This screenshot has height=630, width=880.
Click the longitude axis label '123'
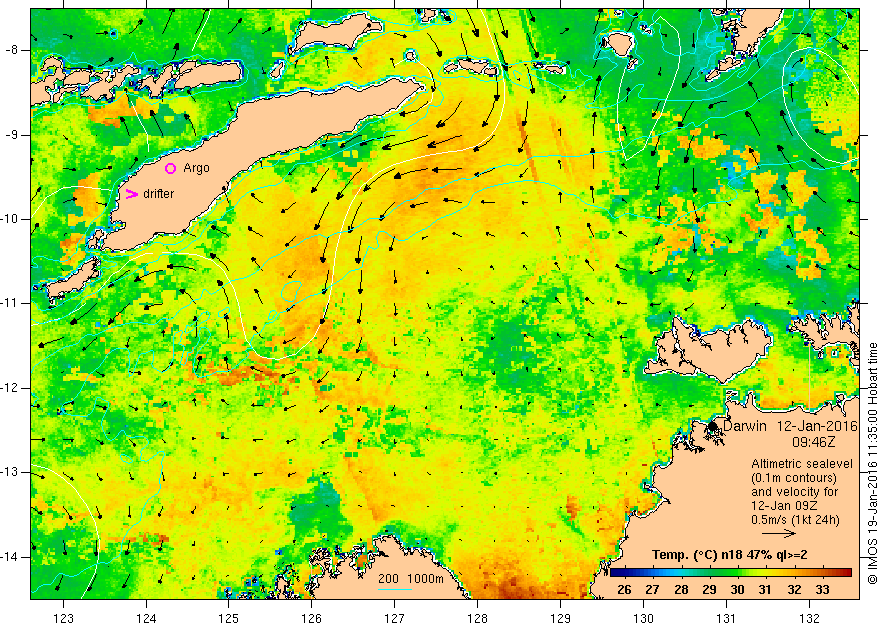tap(63, 619)
